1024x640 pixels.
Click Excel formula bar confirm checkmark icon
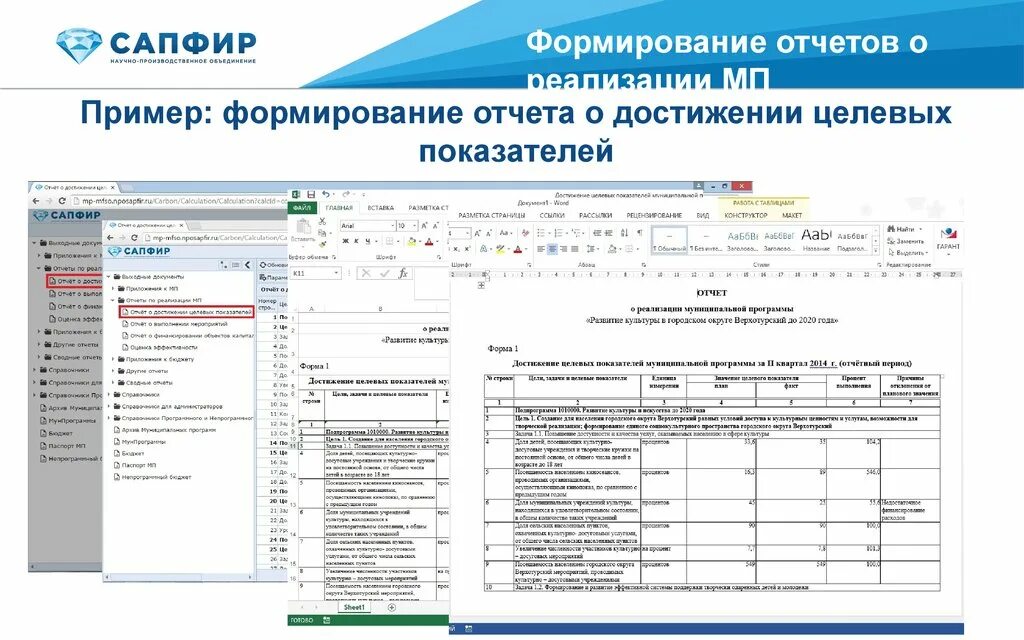385,274
